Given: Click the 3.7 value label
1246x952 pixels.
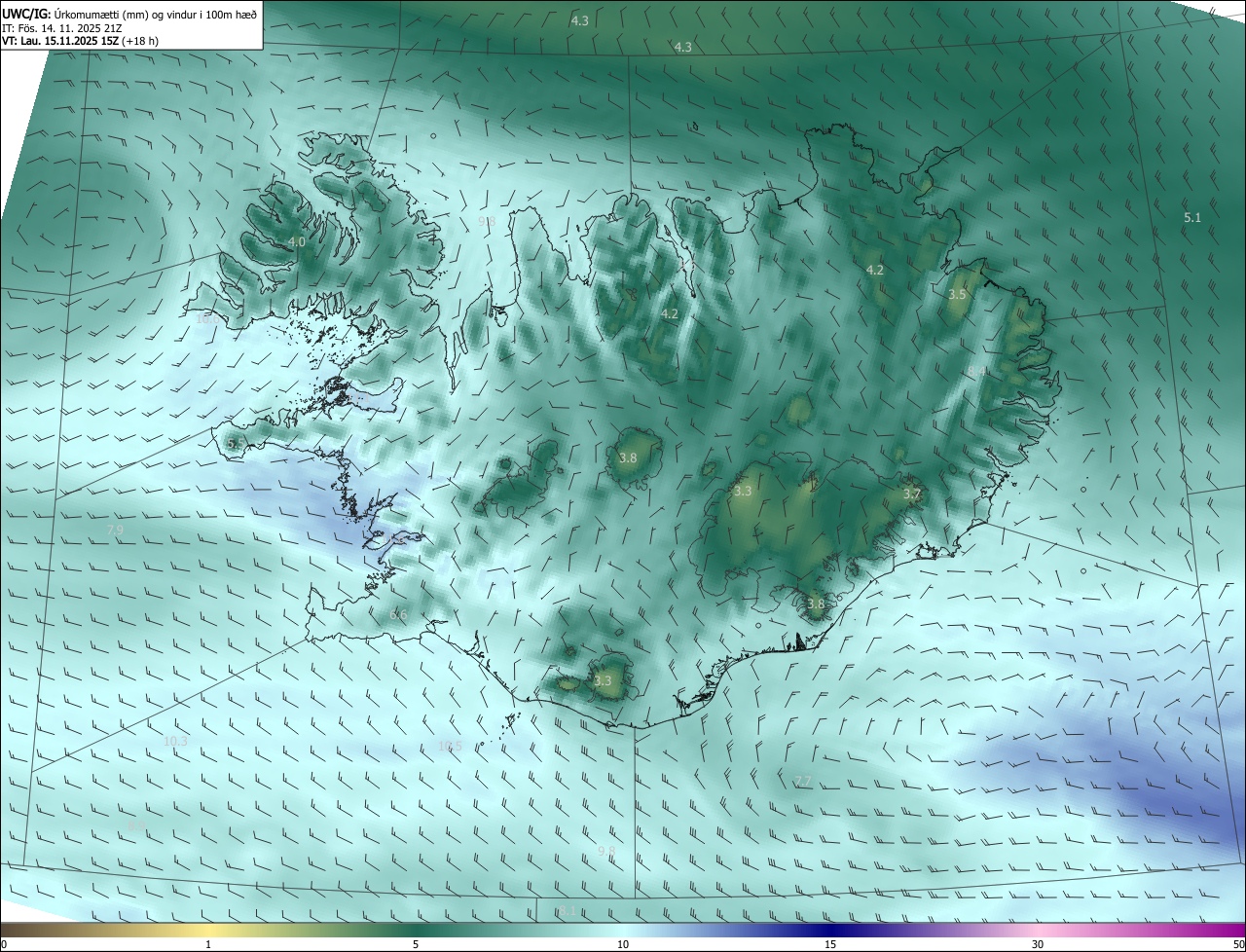Looking at the screenshot, I should coord(911,494).
